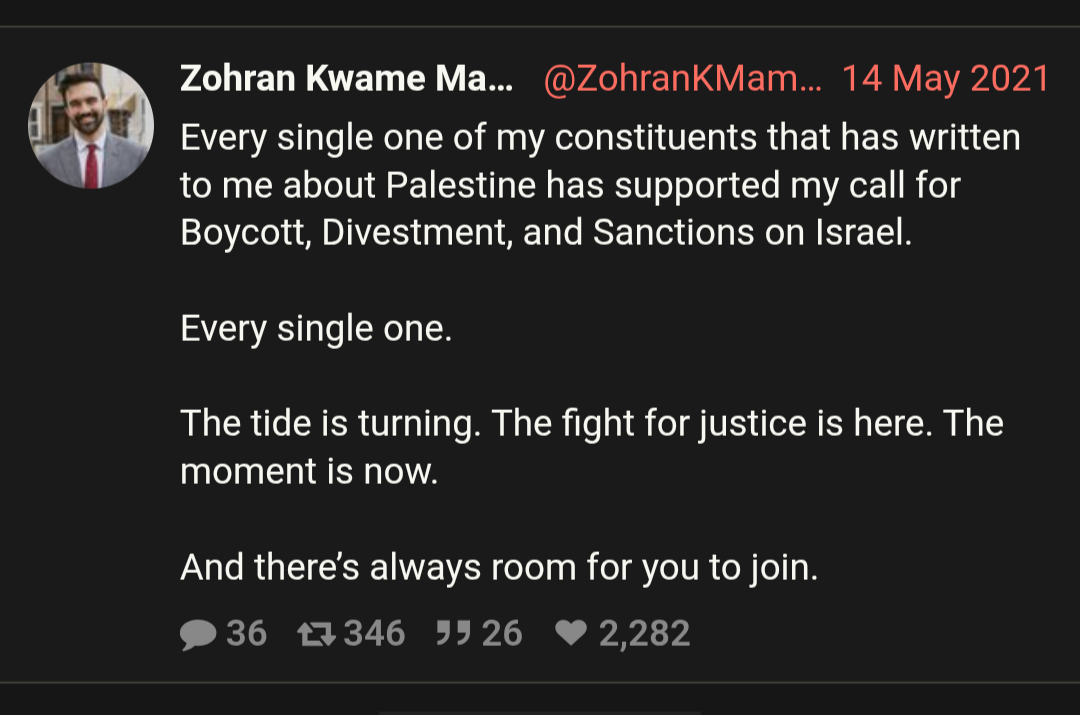Click the retweet arrows icon
The image size is (1080, 715).
(317, 634)
